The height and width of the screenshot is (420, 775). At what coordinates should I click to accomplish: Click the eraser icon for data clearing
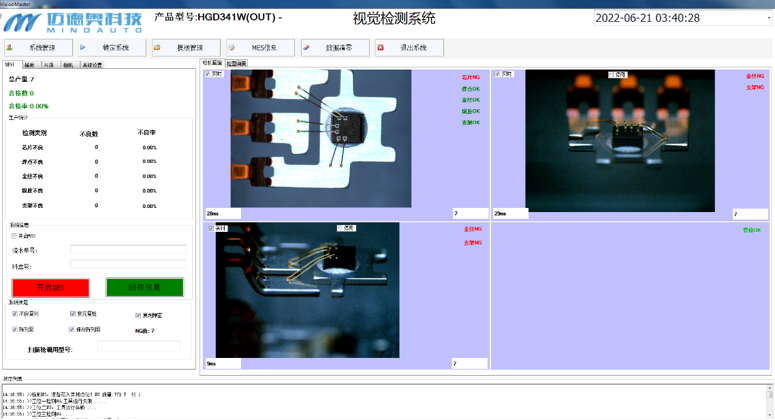tap(307, 47)
